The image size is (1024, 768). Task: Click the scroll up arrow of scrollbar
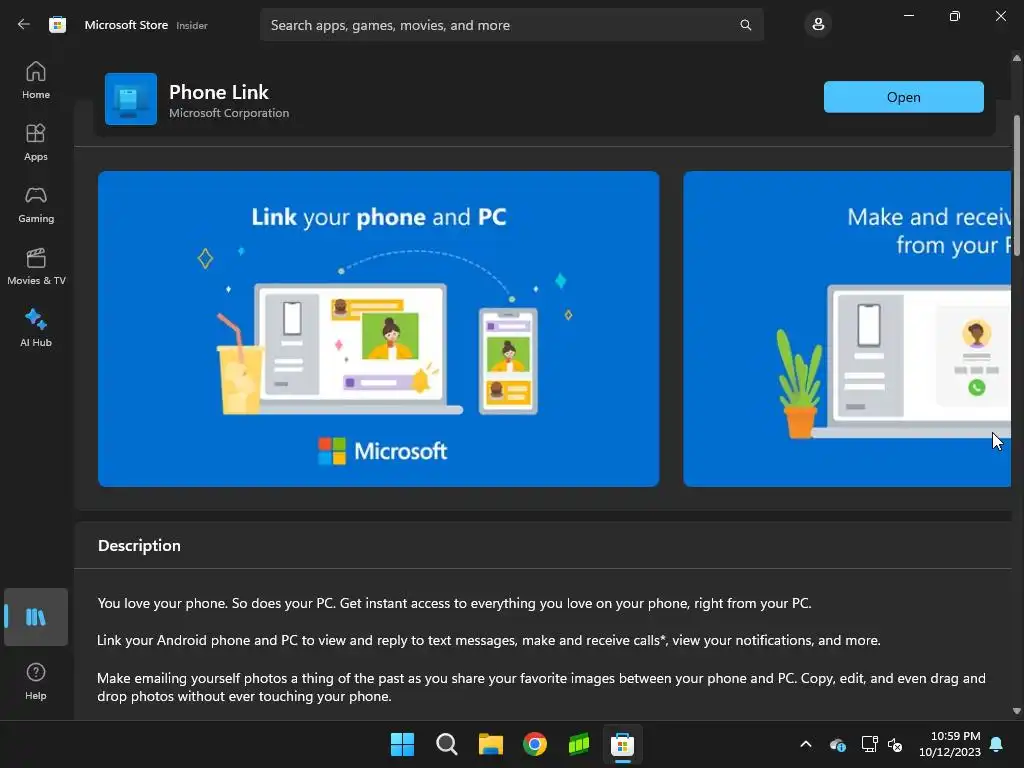[1017, 58]
